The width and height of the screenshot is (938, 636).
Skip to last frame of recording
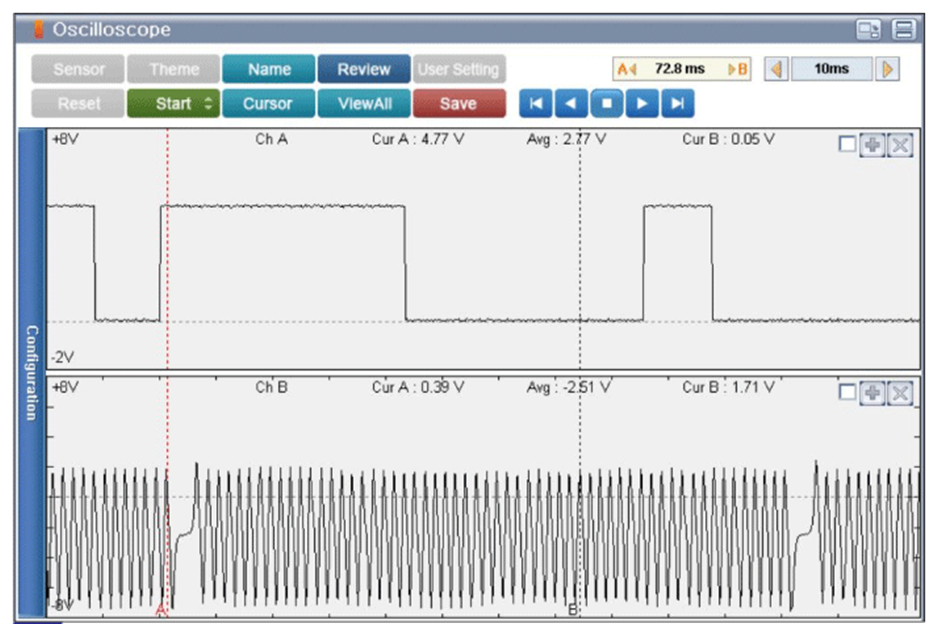677,103
